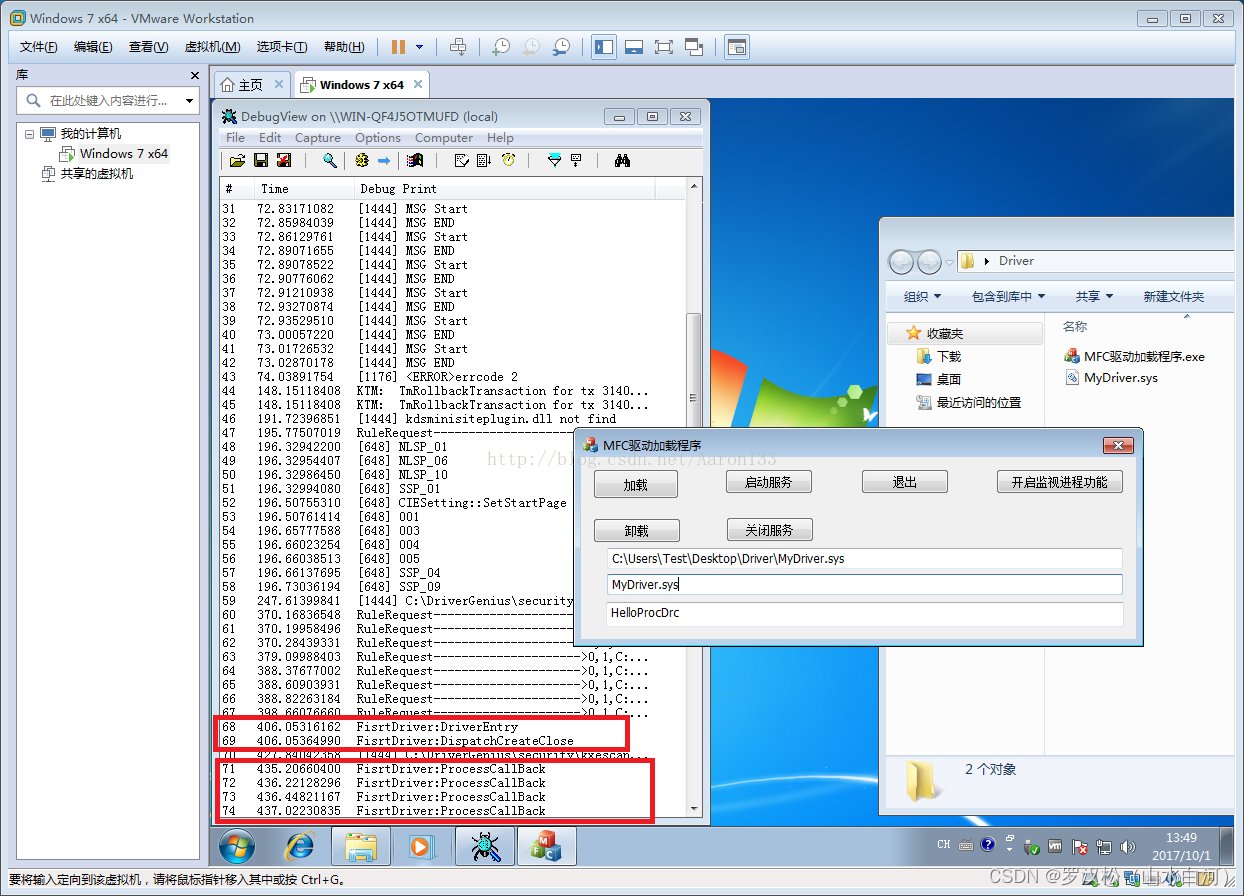Toggle VMware thumbnail bar icon
The width and height of the screenshot is (1244, 896).
pyautogui.click(x=633, y=47)
